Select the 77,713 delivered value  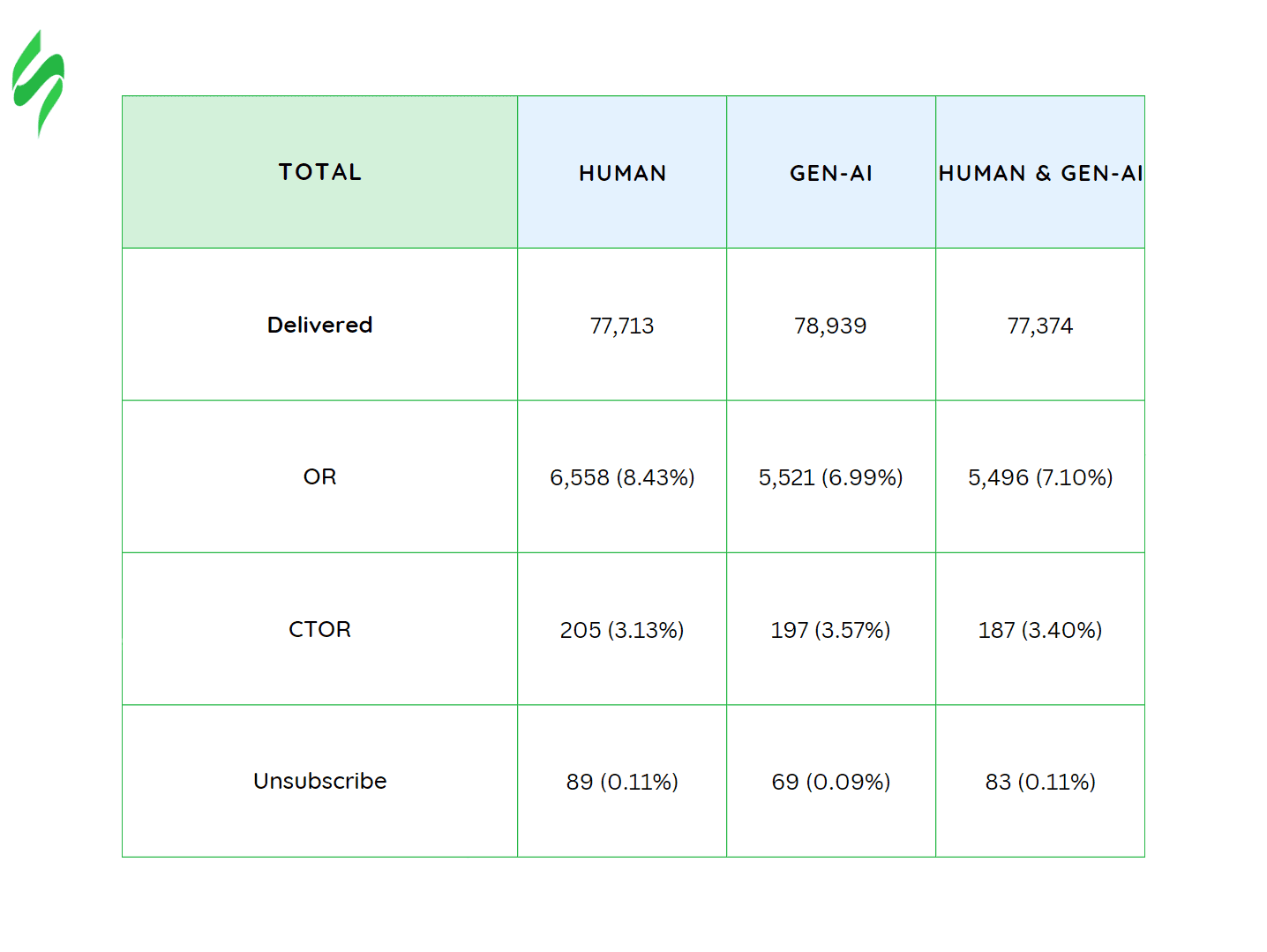[622, 326]
